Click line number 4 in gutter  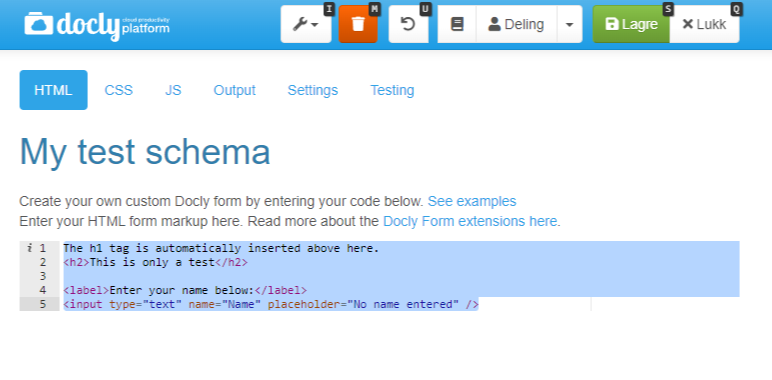42,290
